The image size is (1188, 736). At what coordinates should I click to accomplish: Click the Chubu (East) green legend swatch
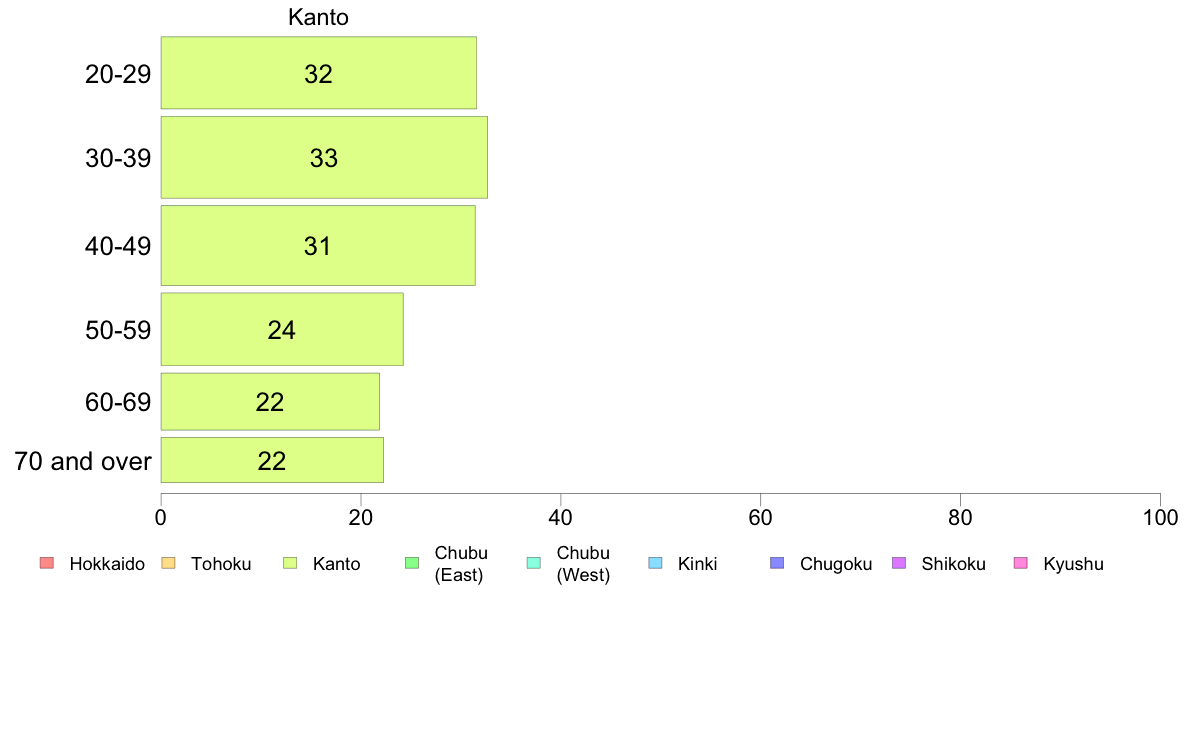412,562
